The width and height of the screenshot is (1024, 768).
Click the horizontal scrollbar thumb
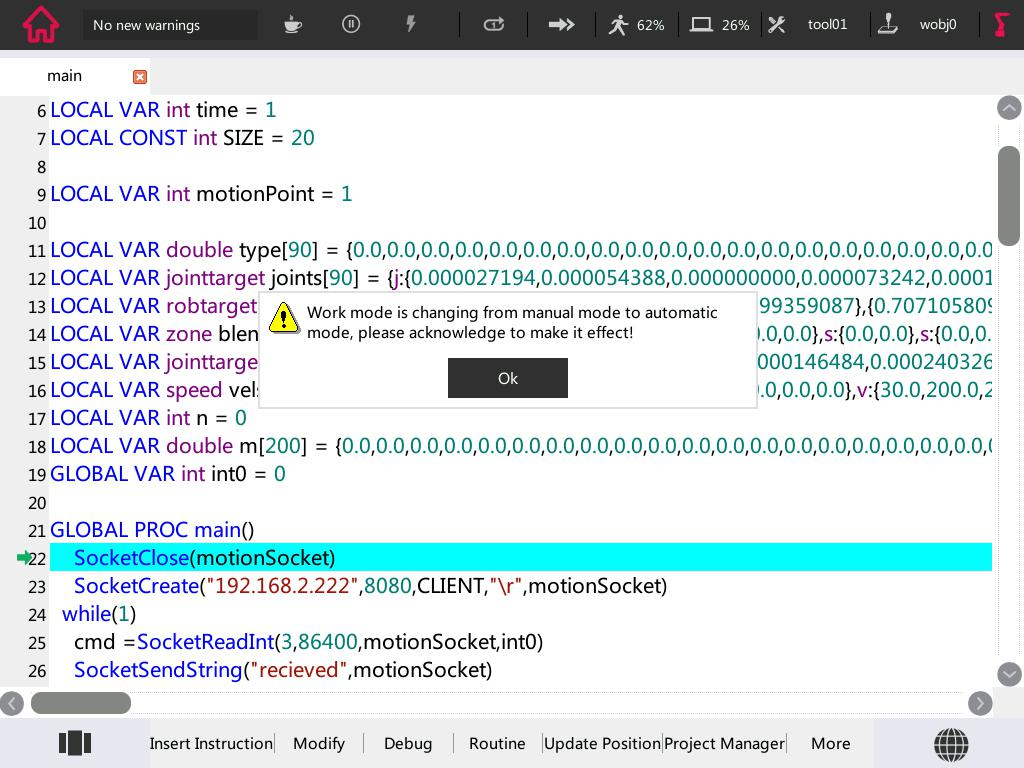[80, 703]
